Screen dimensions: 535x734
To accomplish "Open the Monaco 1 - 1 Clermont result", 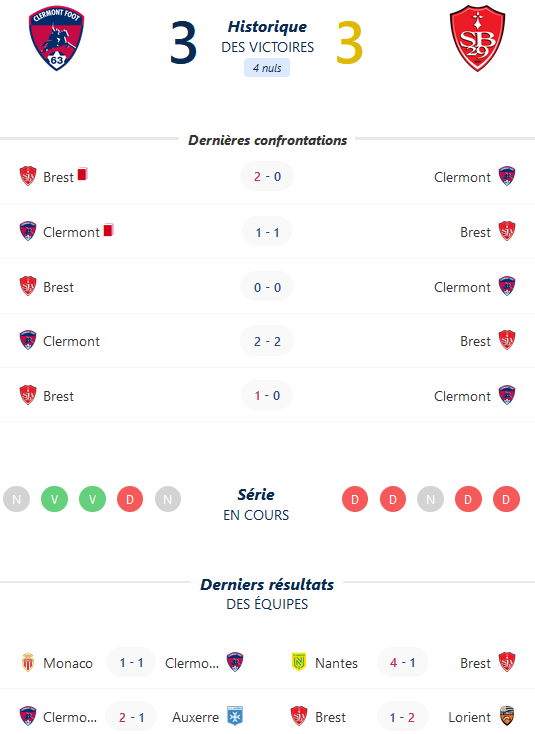I will pyautogui.click(x=131, y=662).
